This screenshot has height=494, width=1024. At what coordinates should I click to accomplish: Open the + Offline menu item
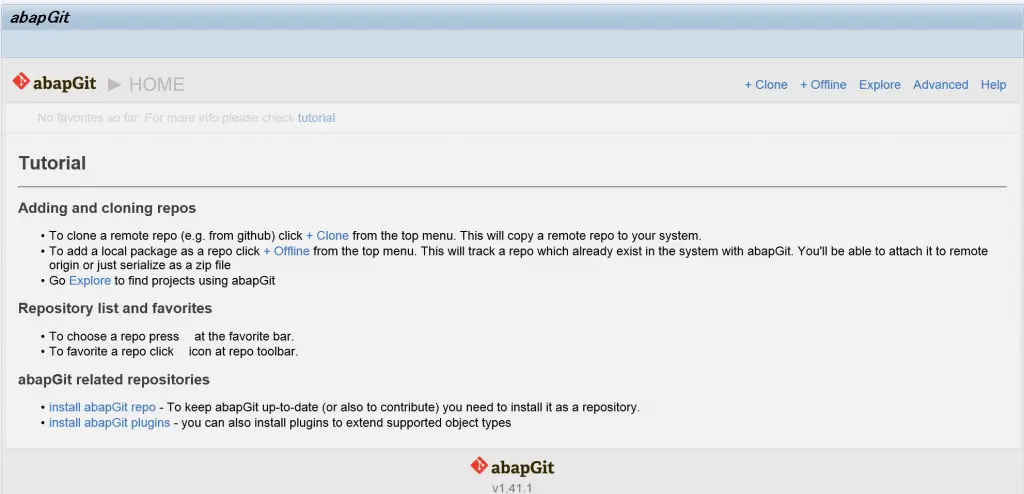pyautogui.click(x=823, y=85)
